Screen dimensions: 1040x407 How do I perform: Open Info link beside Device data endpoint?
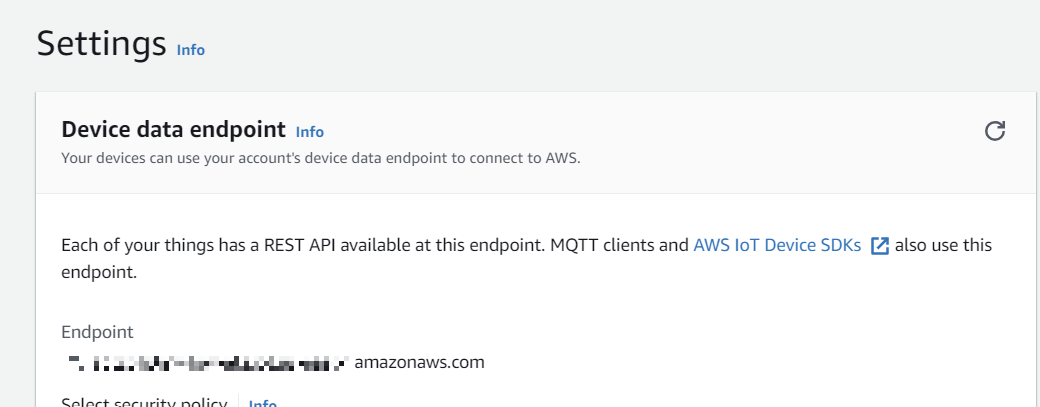pyautogui.click(x=310, y=131)
